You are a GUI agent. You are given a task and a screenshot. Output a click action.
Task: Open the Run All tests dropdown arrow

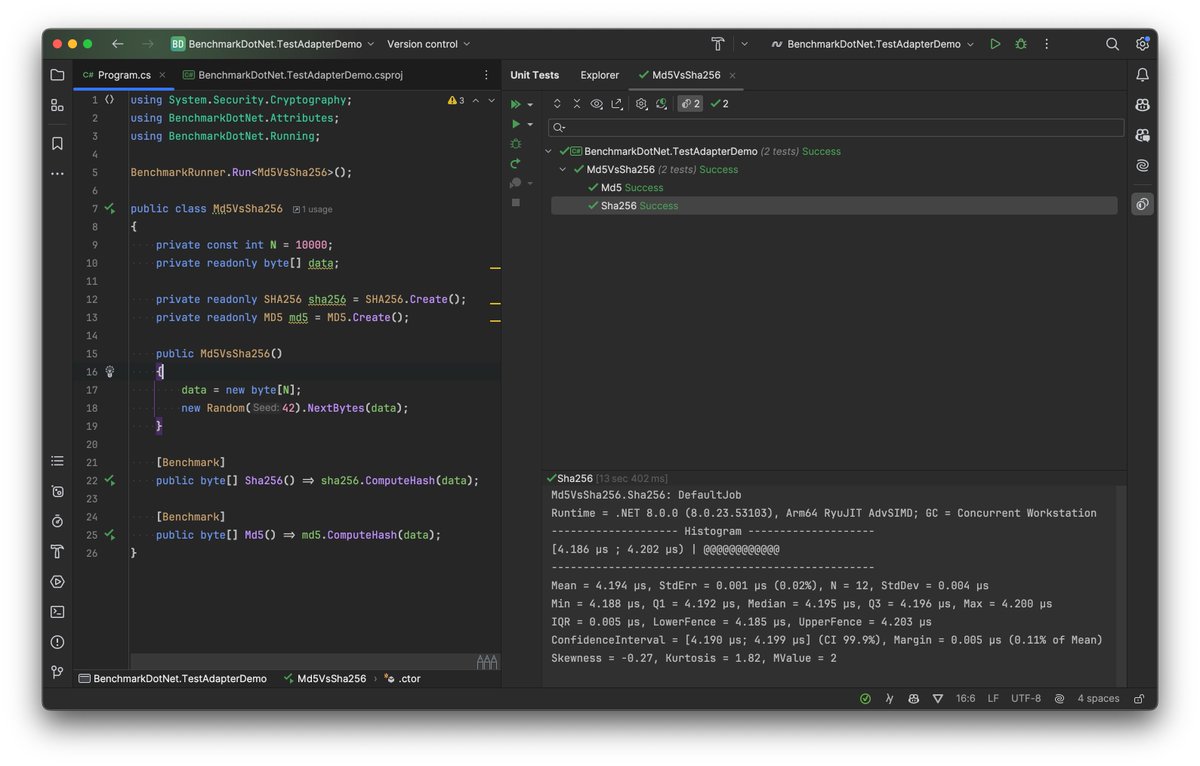click(x=530, y=105)
